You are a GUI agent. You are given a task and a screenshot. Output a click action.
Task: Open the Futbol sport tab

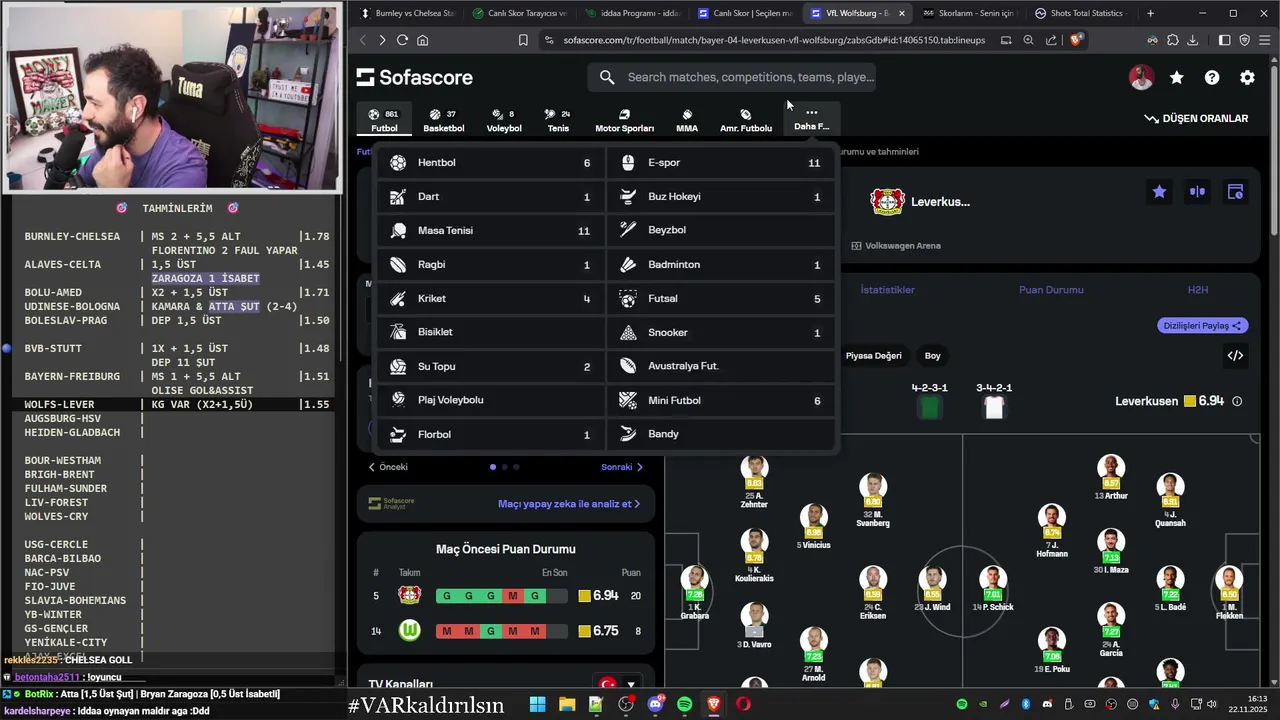click(384, 120)
